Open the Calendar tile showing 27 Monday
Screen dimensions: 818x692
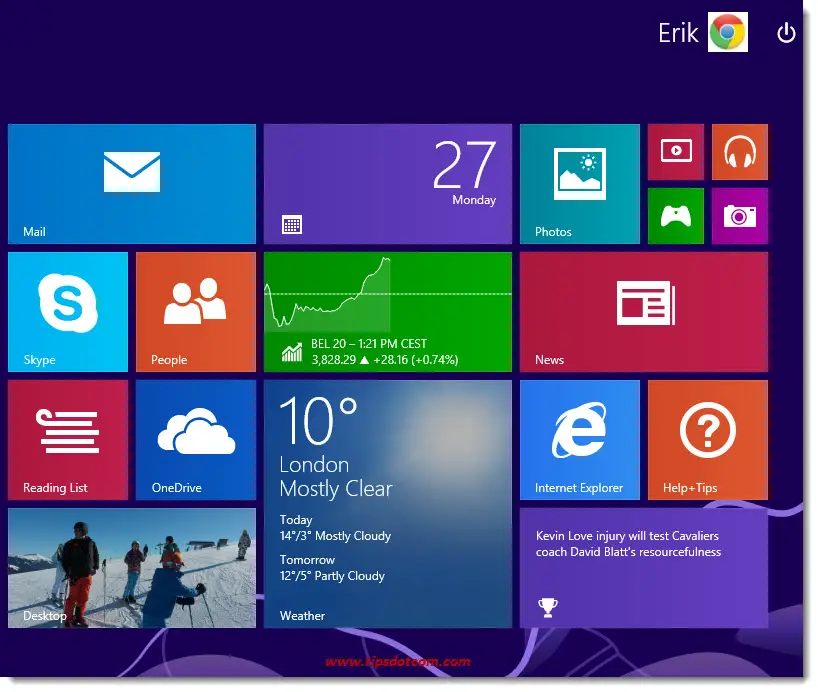pos(388,184)
